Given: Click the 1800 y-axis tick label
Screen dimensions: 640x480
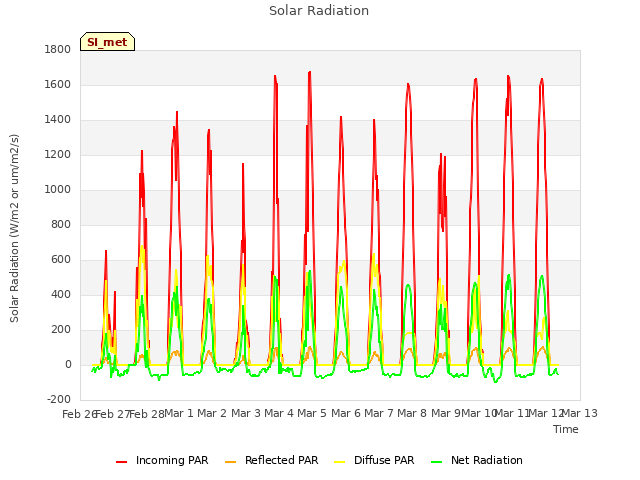Looking at the screenshot, I should (58, 49).
